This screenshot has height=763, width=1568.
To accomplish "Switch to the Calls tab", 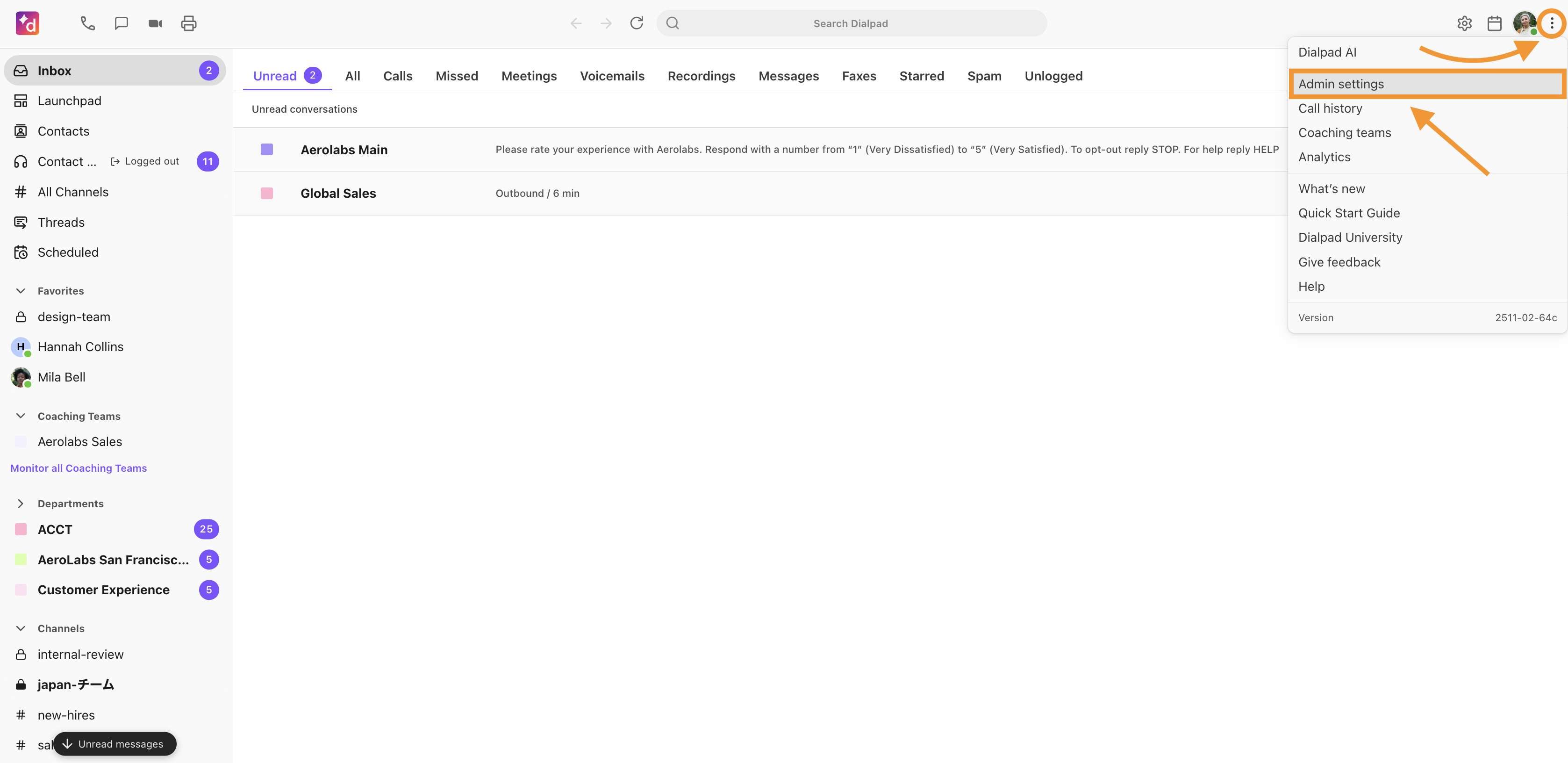I will pyautogui.click(x=397, y=76).
